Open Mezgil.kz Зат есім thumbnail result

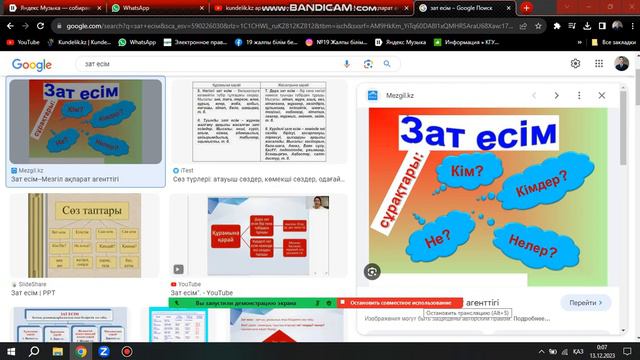point(85,121)
